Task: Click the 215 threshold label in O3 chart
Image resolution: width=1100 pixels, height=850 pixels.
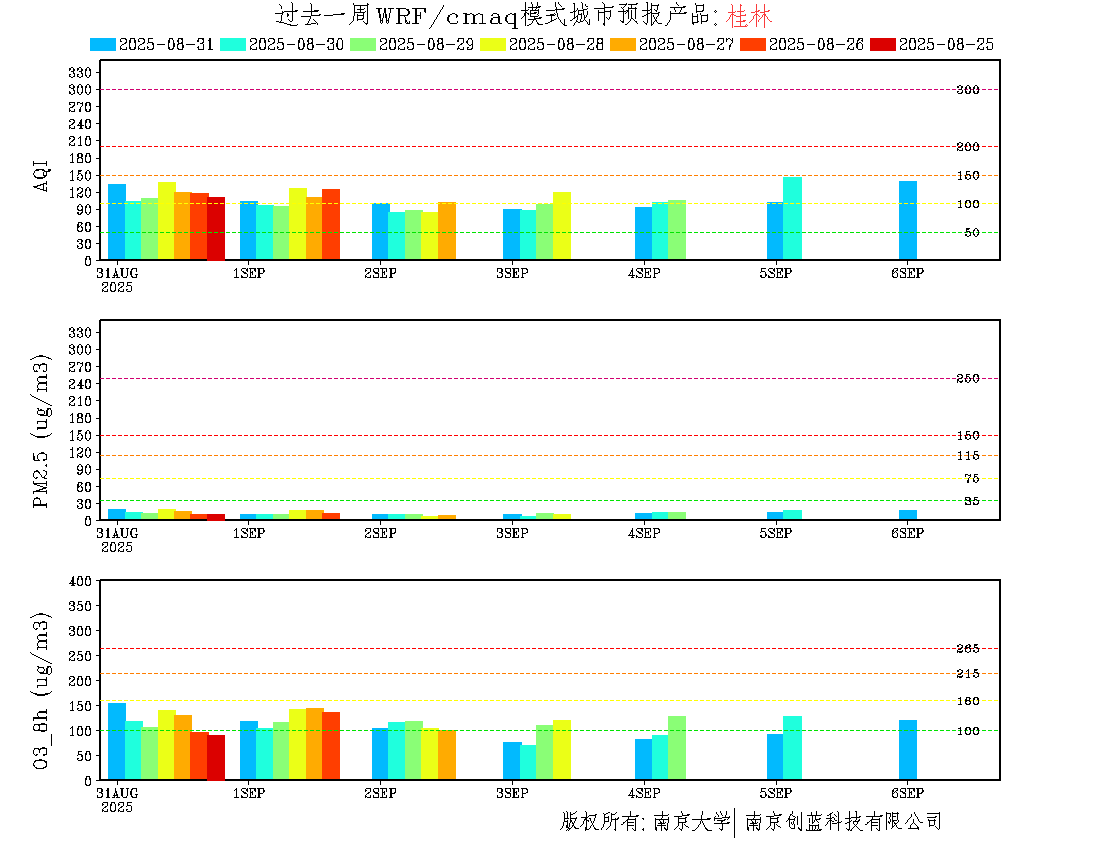Action: pos(968,674)
